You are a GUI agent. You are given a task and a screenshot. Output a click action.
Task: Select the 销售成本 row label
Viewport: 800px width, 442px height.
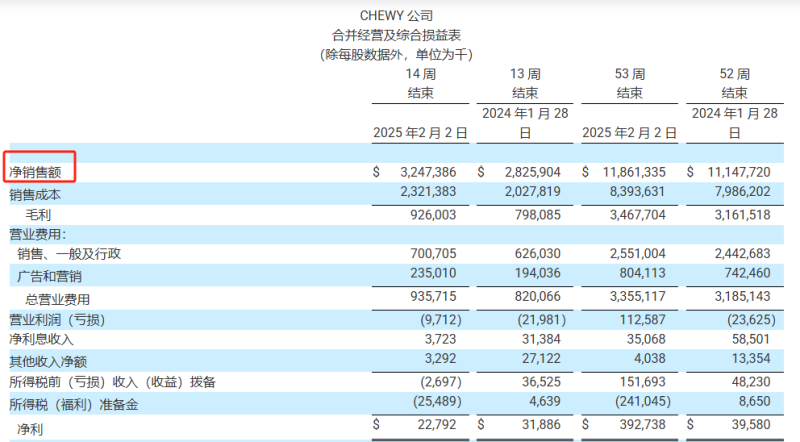[36, 193]
